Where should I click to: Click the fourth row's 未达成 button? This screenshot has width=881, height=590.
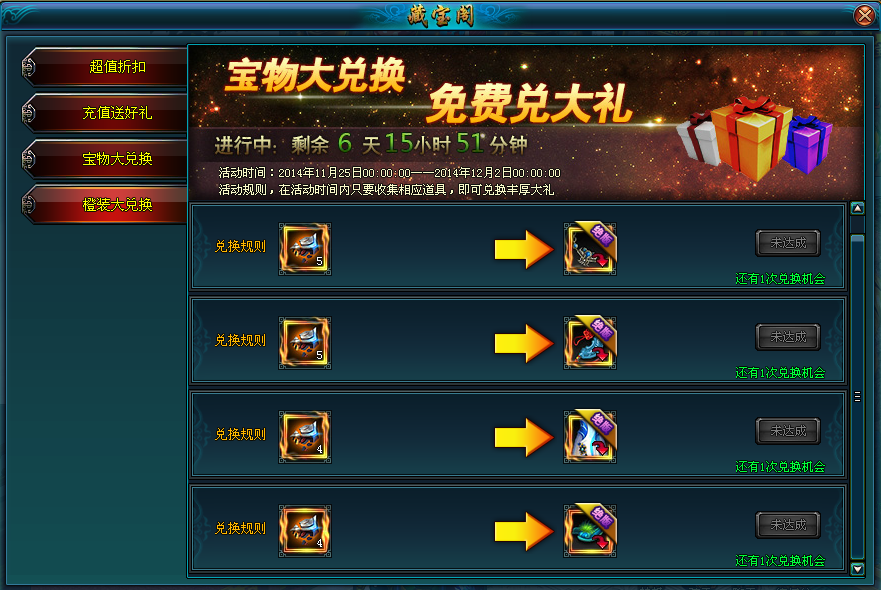pos(788,525)
